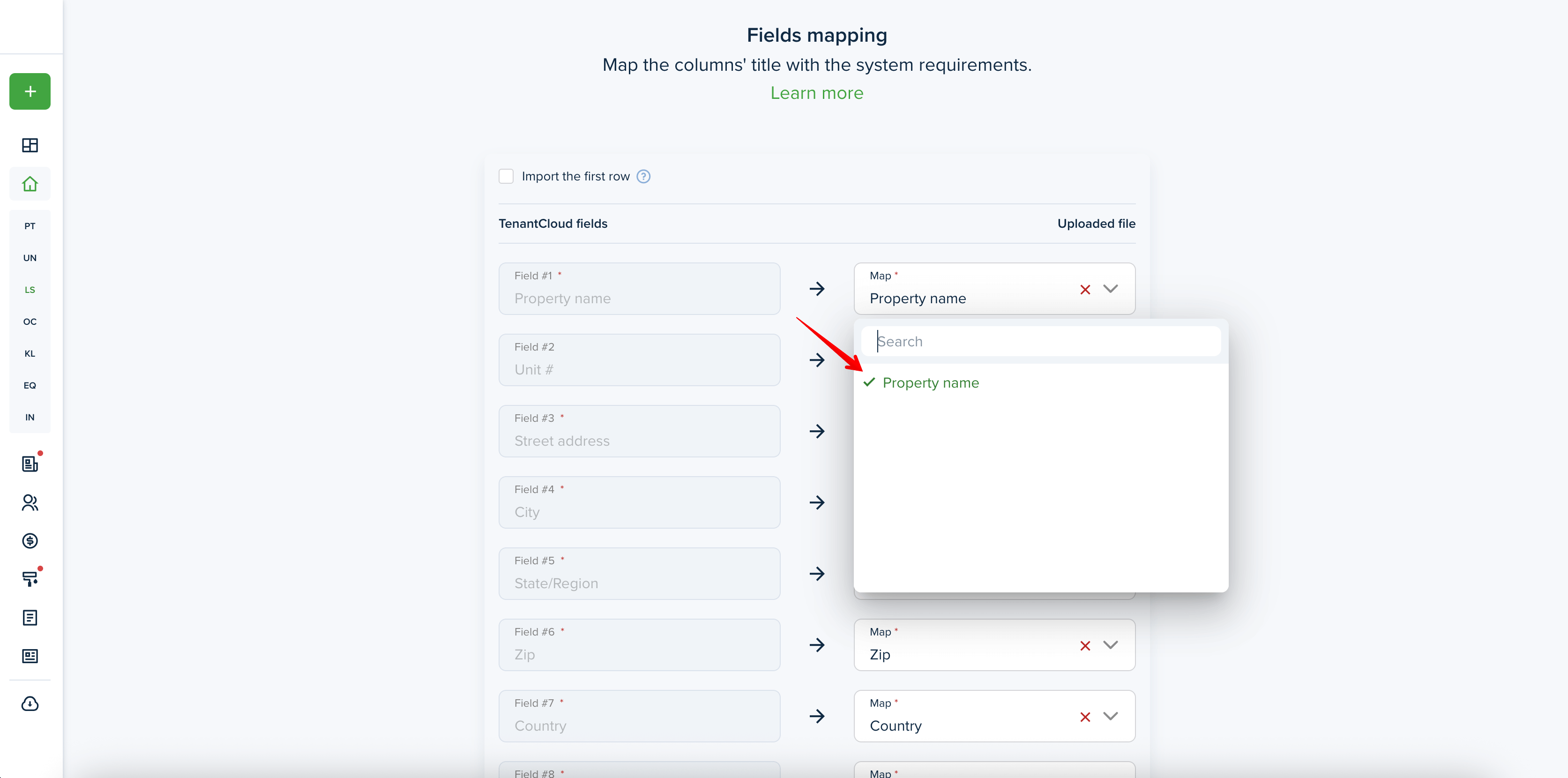The height and width of the screenshot is (778, 1568).
Task: Clear the Country mapping selection
Action: [1085, 717]
